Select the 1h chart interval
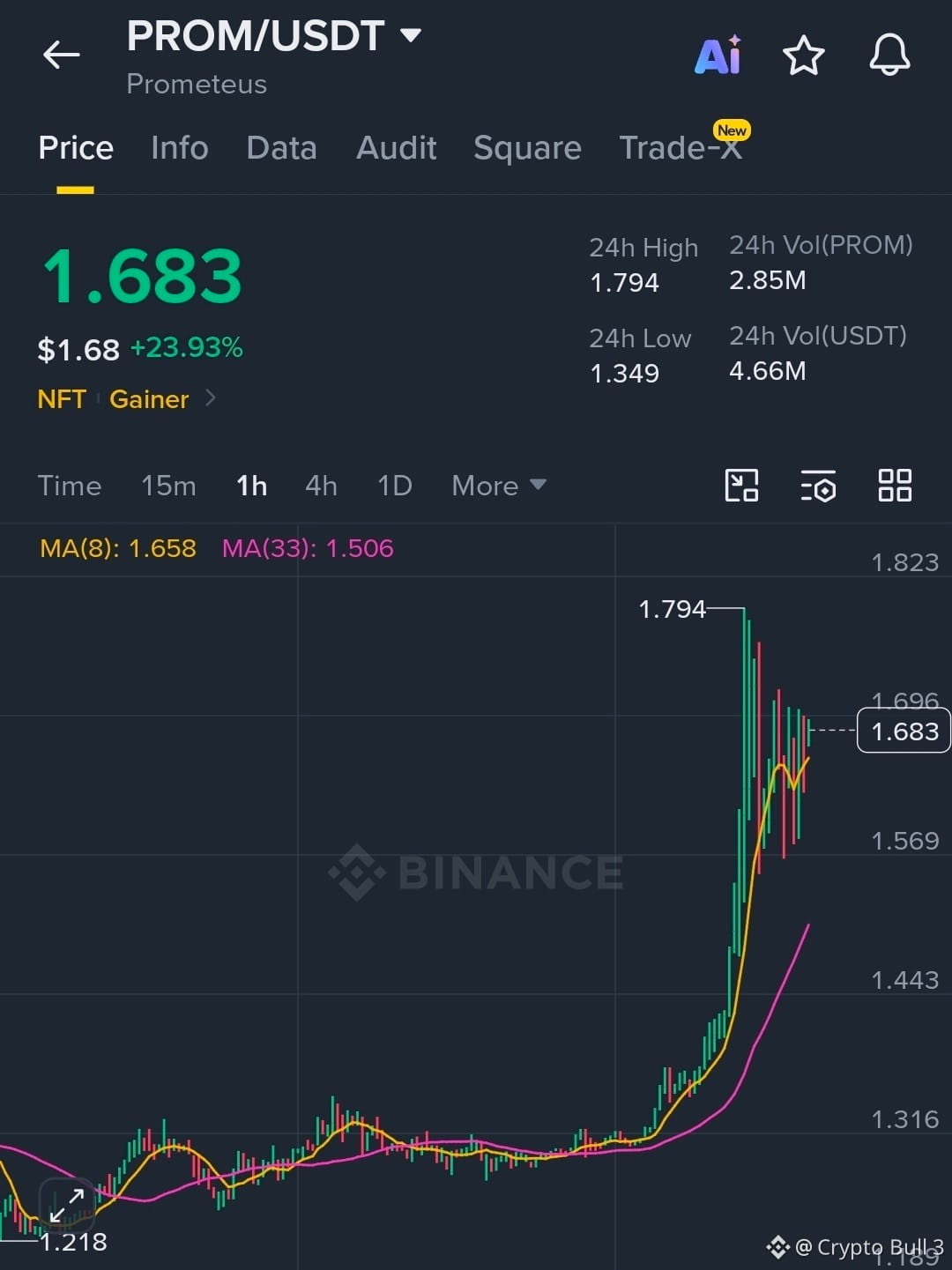The image size is (952, 1270). [x=251, y=486]
